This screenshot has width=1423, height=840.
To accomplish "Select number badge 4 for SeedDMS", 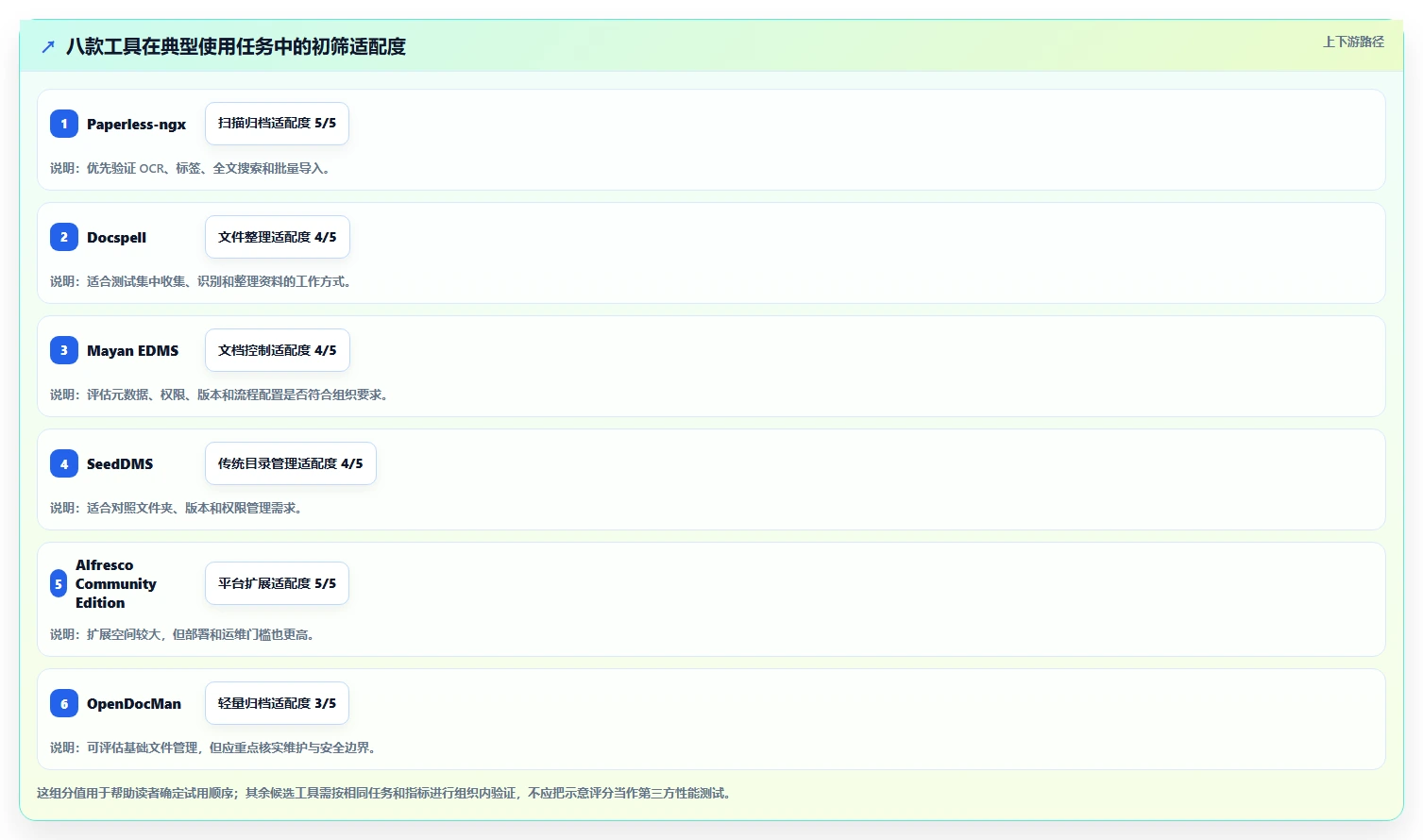I will (x=64, y=463).
